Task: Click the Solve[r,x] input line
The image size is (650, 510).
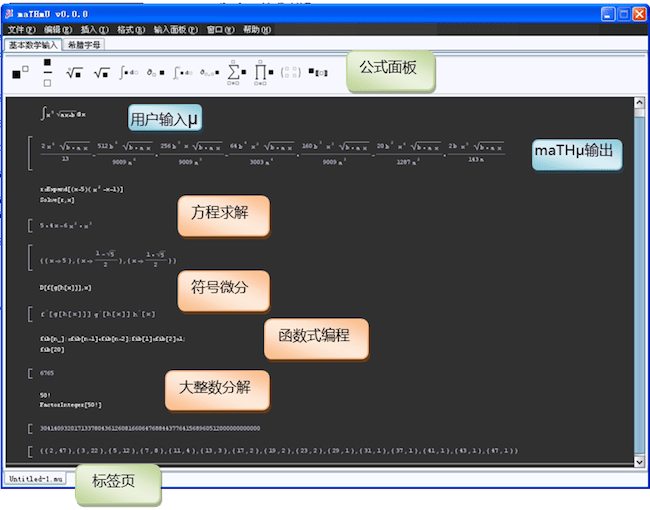Action: click(57, 200)
